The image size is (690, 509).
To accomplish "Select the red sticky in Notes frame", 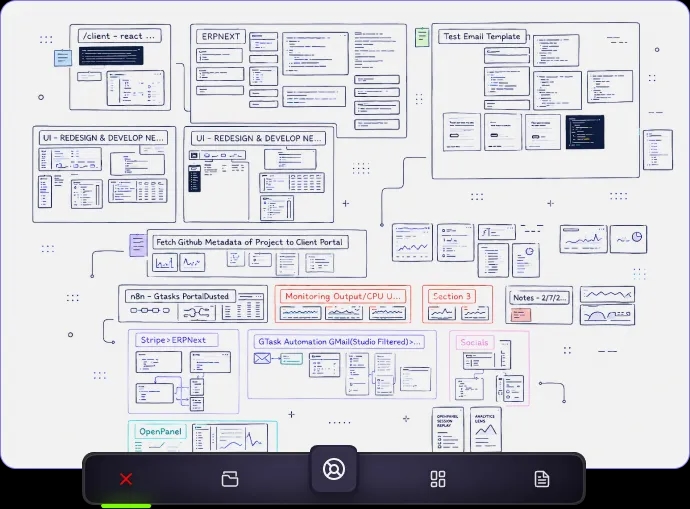I will point(521,315).
